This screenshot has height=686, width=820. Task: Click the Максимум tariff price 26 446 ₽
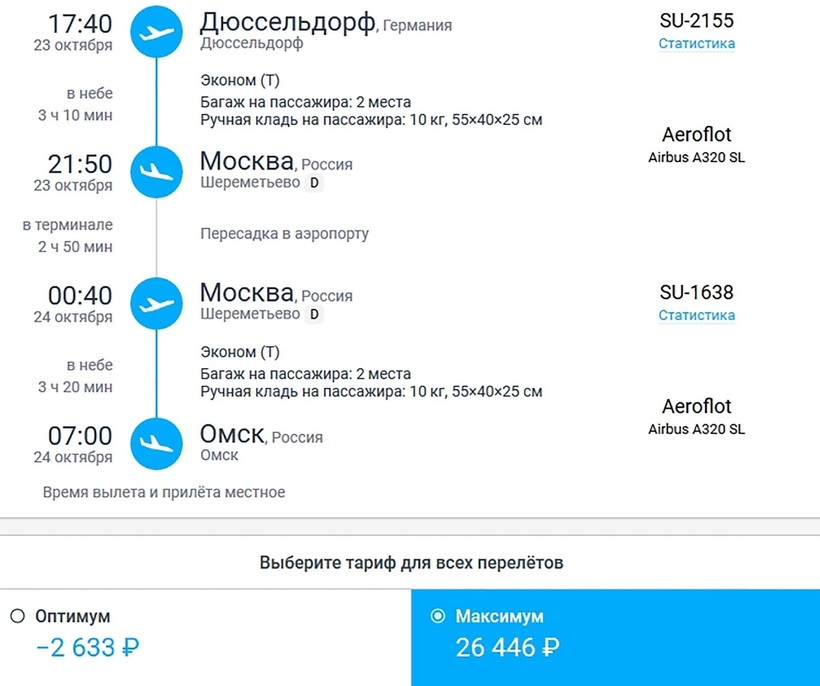506,648
